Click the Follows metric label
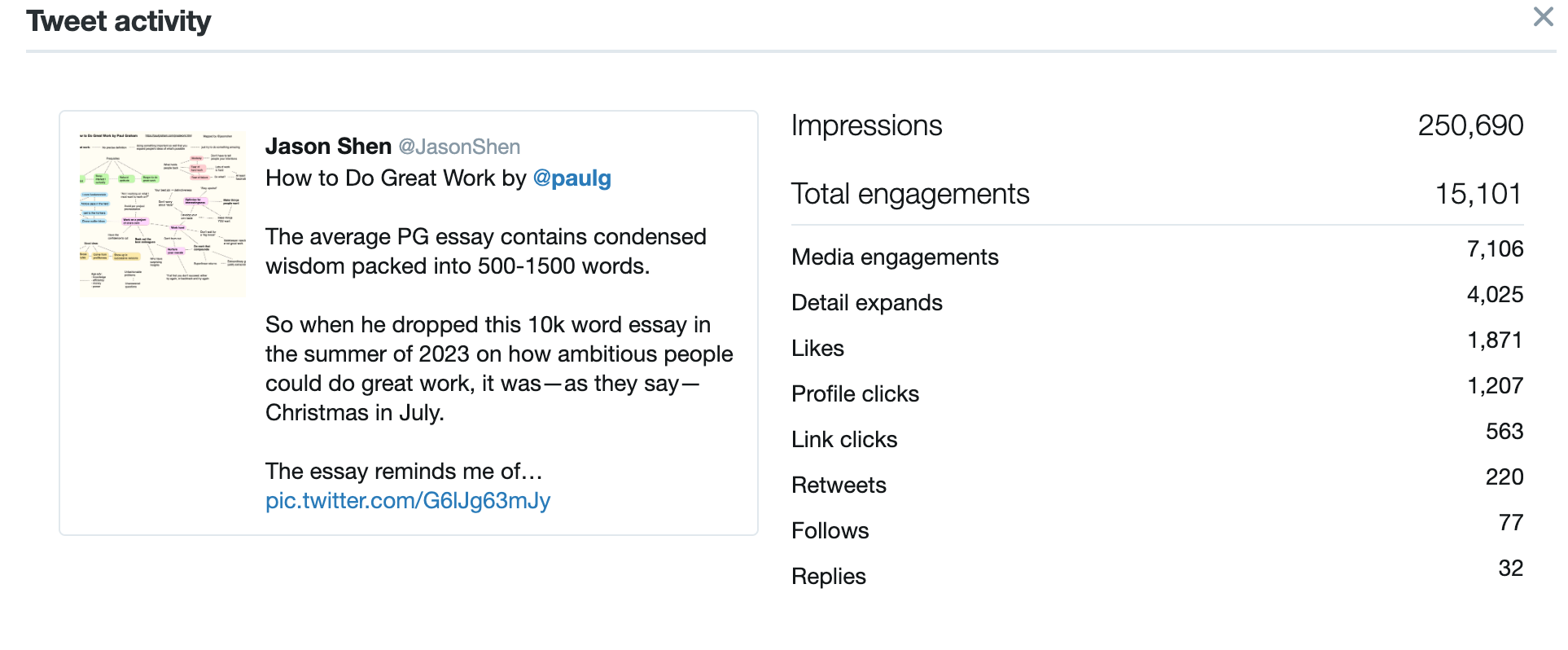1568x650 pixels. (830, 531)
